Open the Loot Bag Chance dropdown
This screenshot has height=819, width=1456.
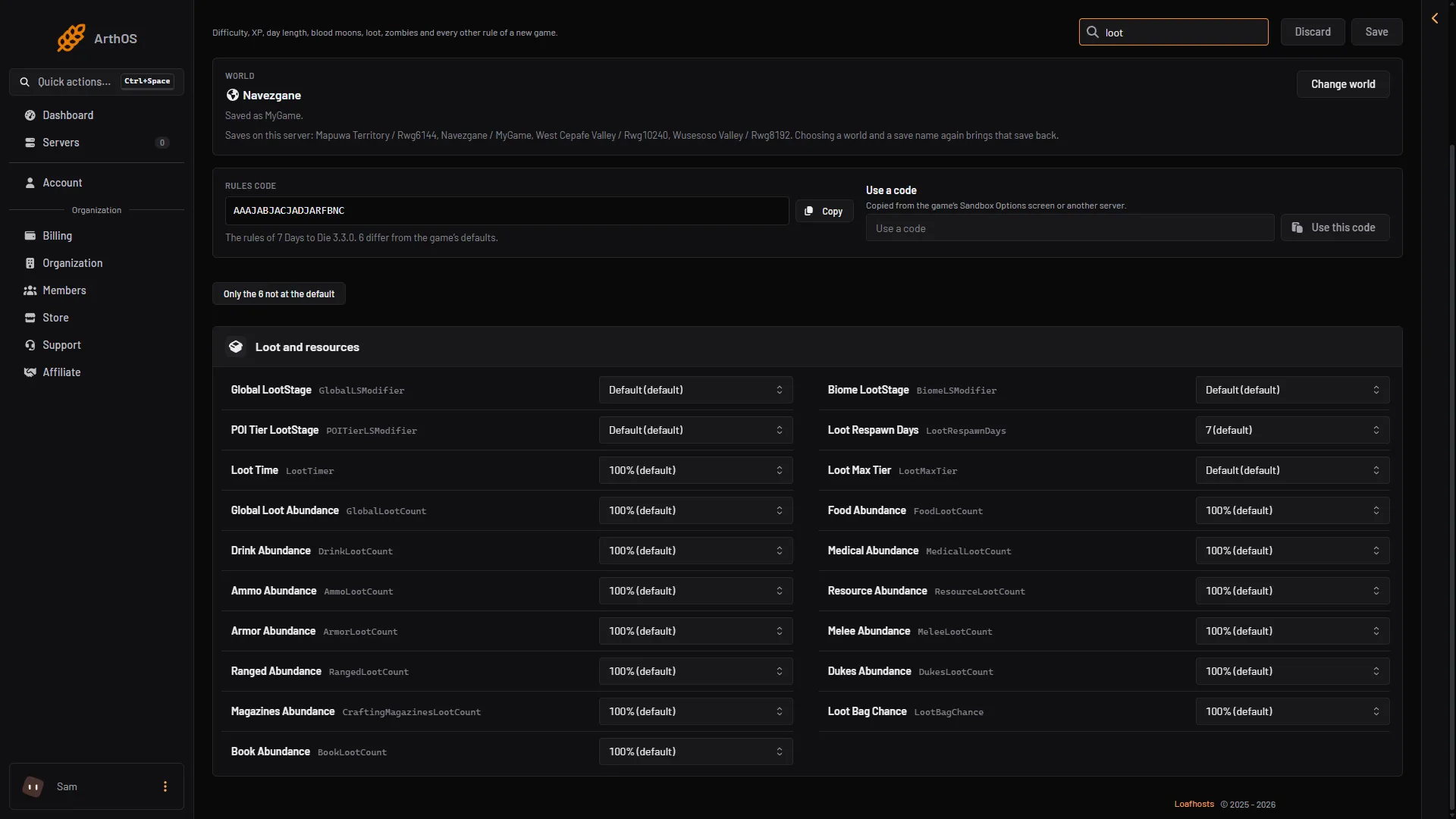coord(1293,711)
